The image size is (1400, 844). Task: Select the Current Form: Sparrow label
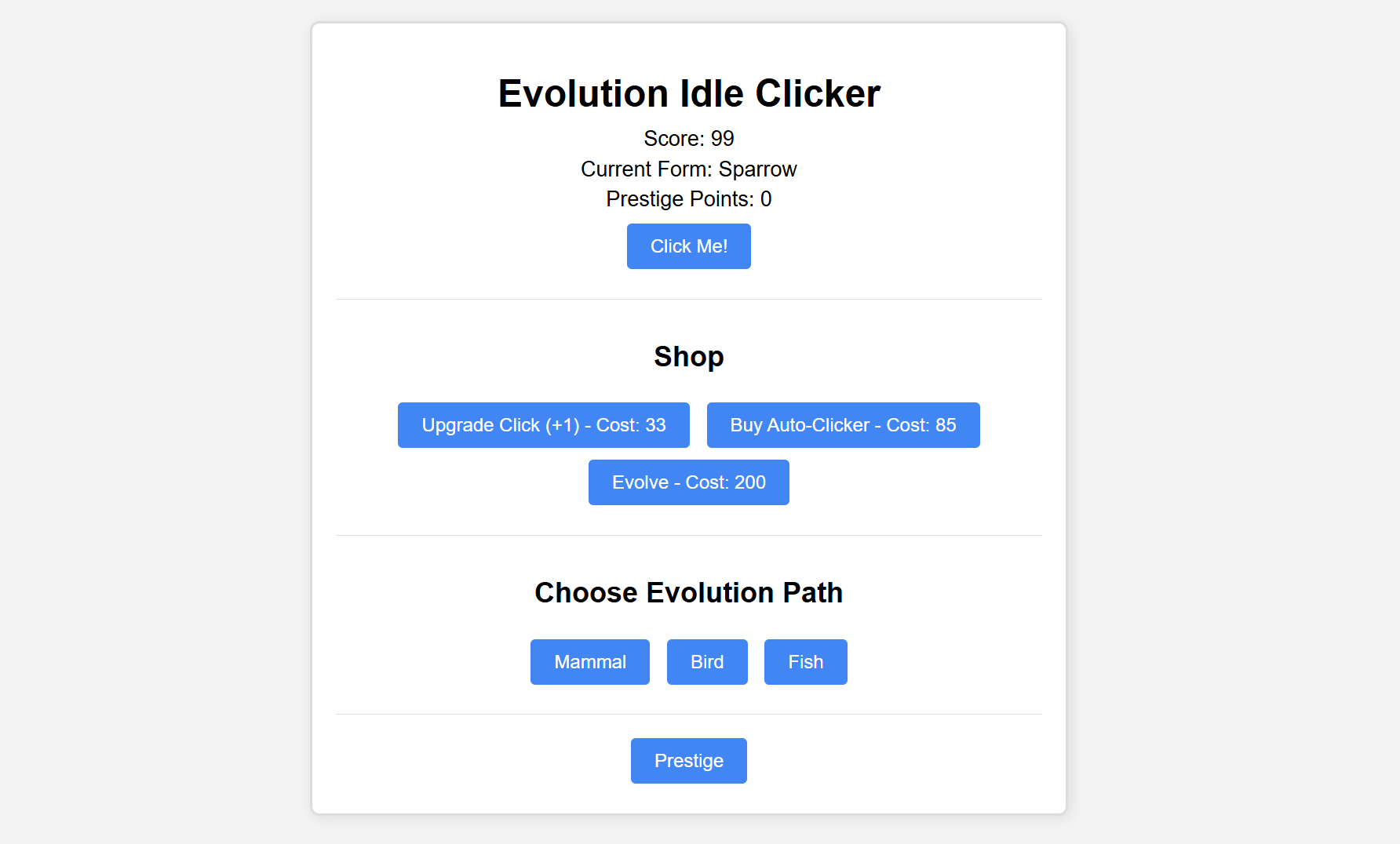pyautogui.click(x=688, y=169)
